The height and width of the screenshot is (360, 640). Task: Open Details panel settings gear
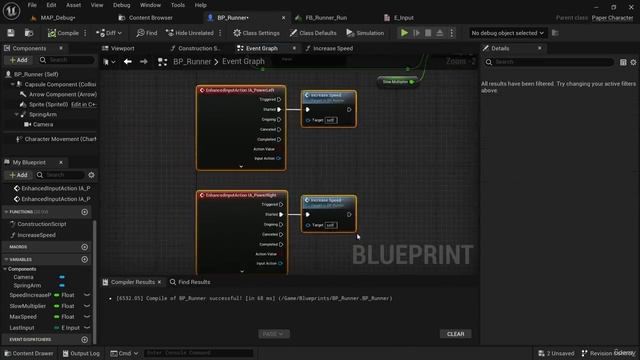[x=633, y=62]
